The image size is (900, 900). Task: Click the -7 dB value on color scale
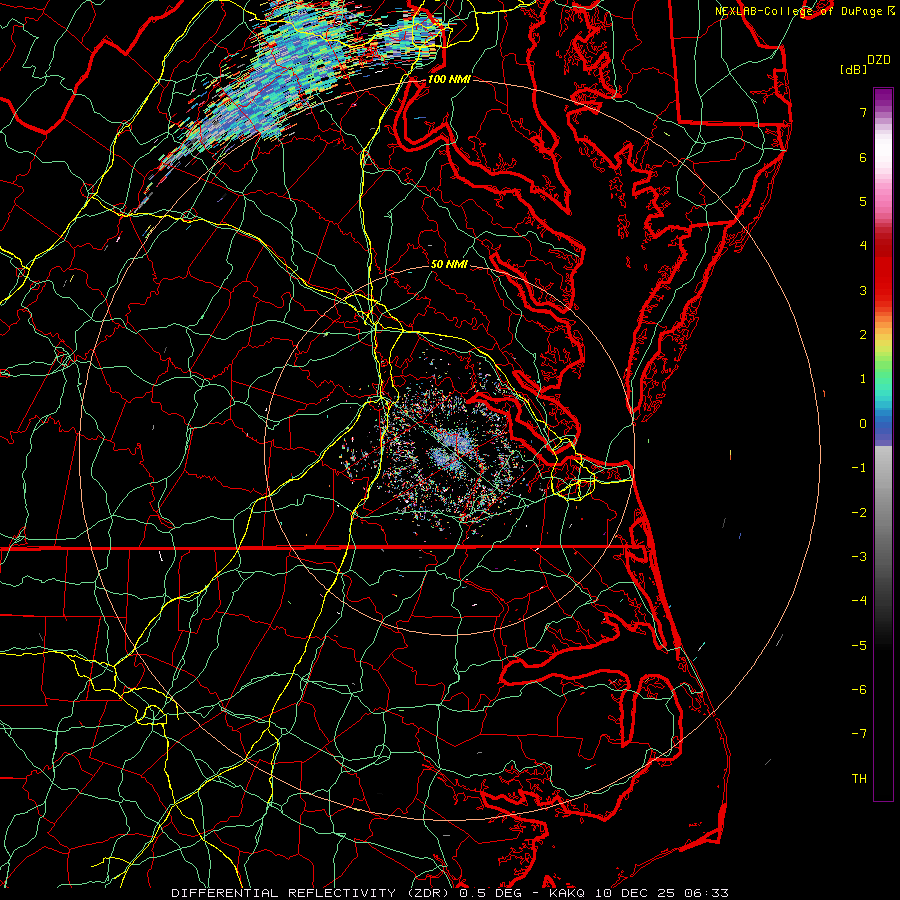(x=859, y=734)
